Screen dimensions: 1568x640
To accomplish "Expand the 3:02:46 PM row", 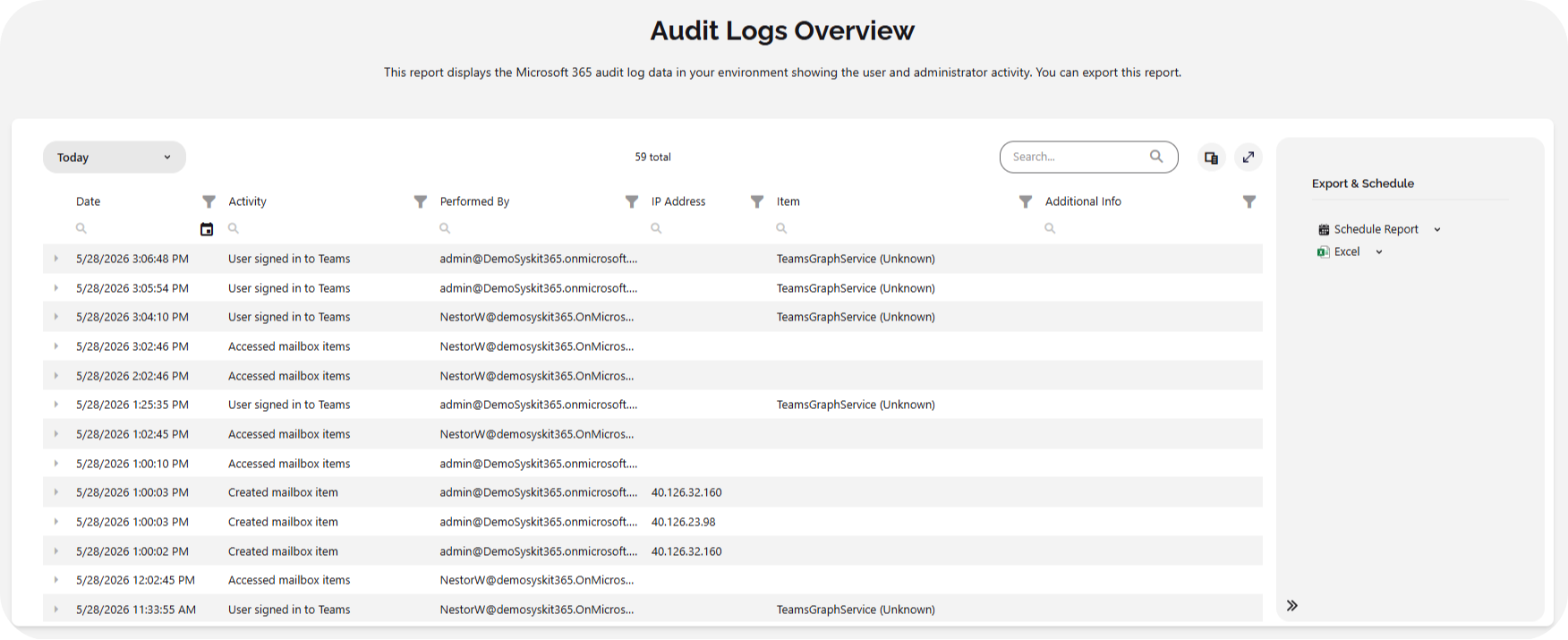I will tap(55, 346).
